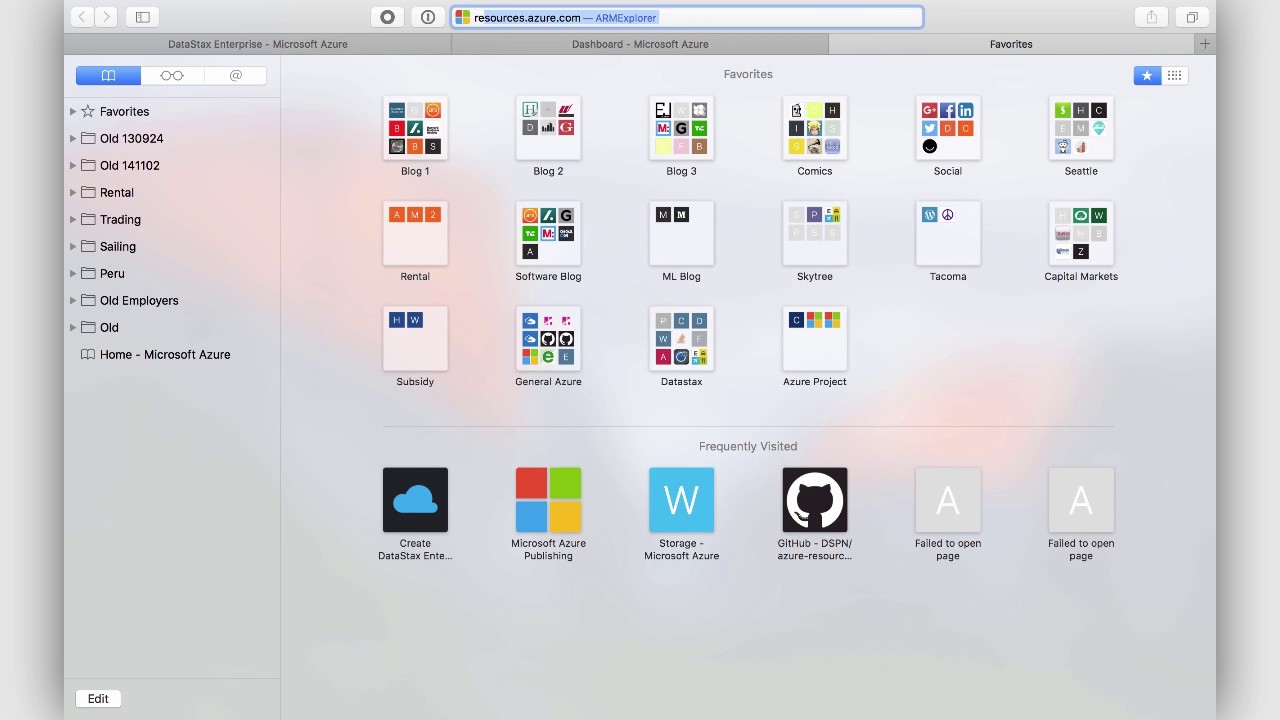Switch sidebar to Shared Links @ tab

pos(236,75)
